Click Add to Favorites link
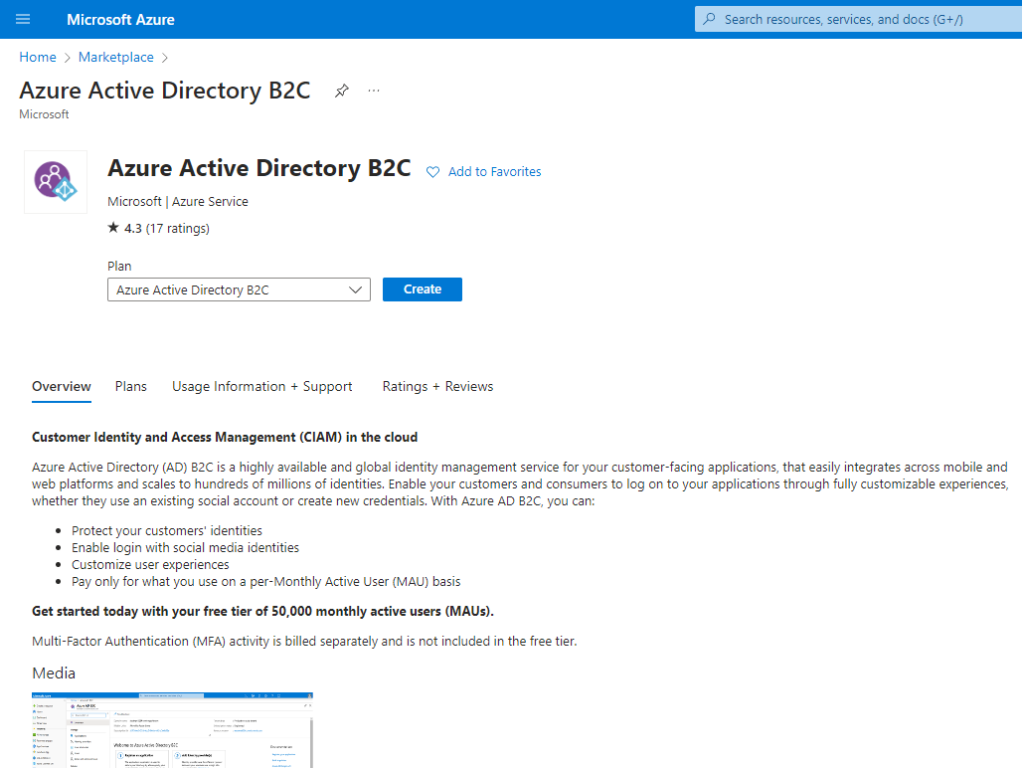The width and height of the screenshot is (1024, 768). (494, 172)
